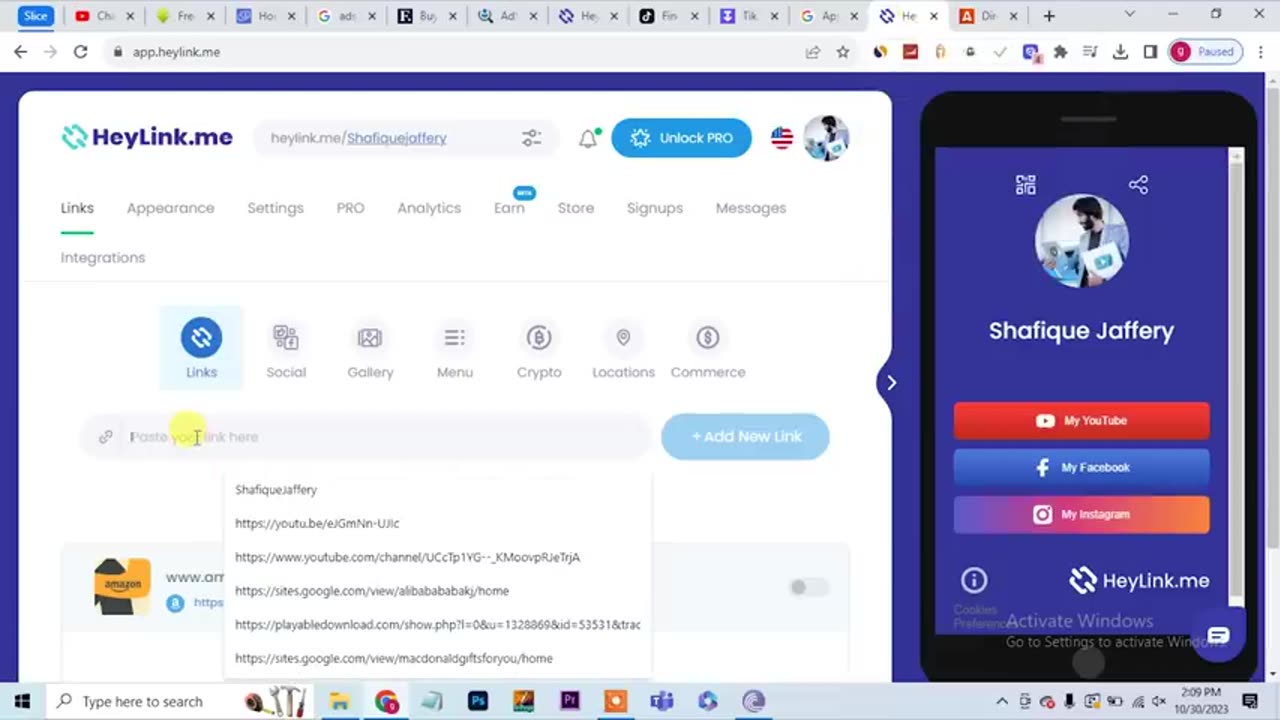The height and width of the screenshot is (720, 1280).
Task: Click the HeyLink.me logo
Action: point(147,138)
